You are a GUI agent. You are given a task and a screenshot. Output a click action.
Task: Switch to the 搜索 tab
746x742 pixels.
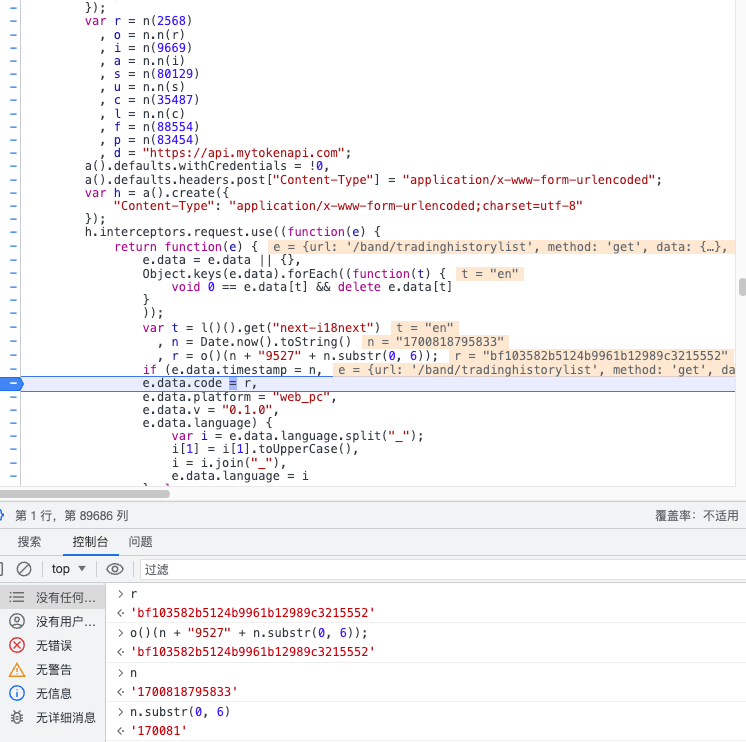pos(30,542)
